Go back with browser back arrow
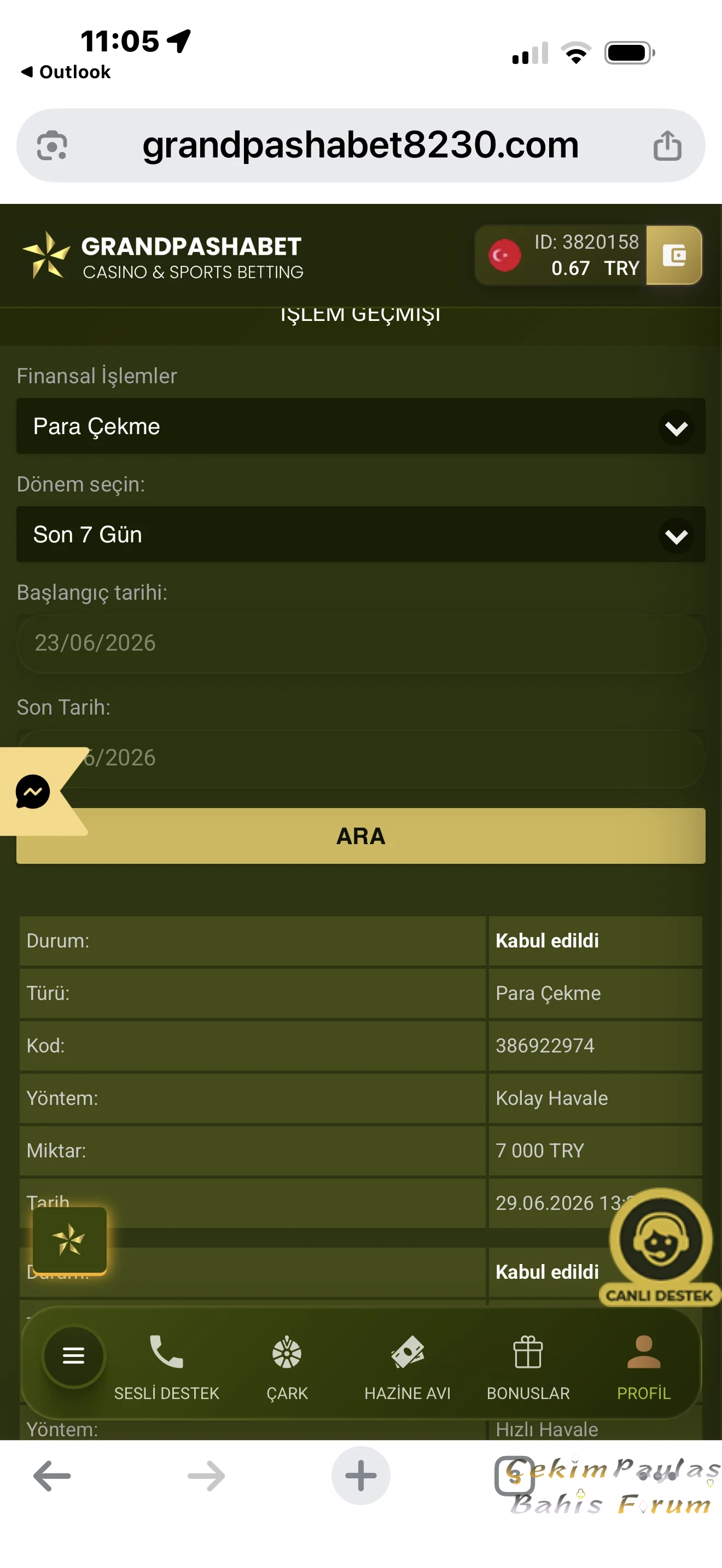 click(52, 1476)
